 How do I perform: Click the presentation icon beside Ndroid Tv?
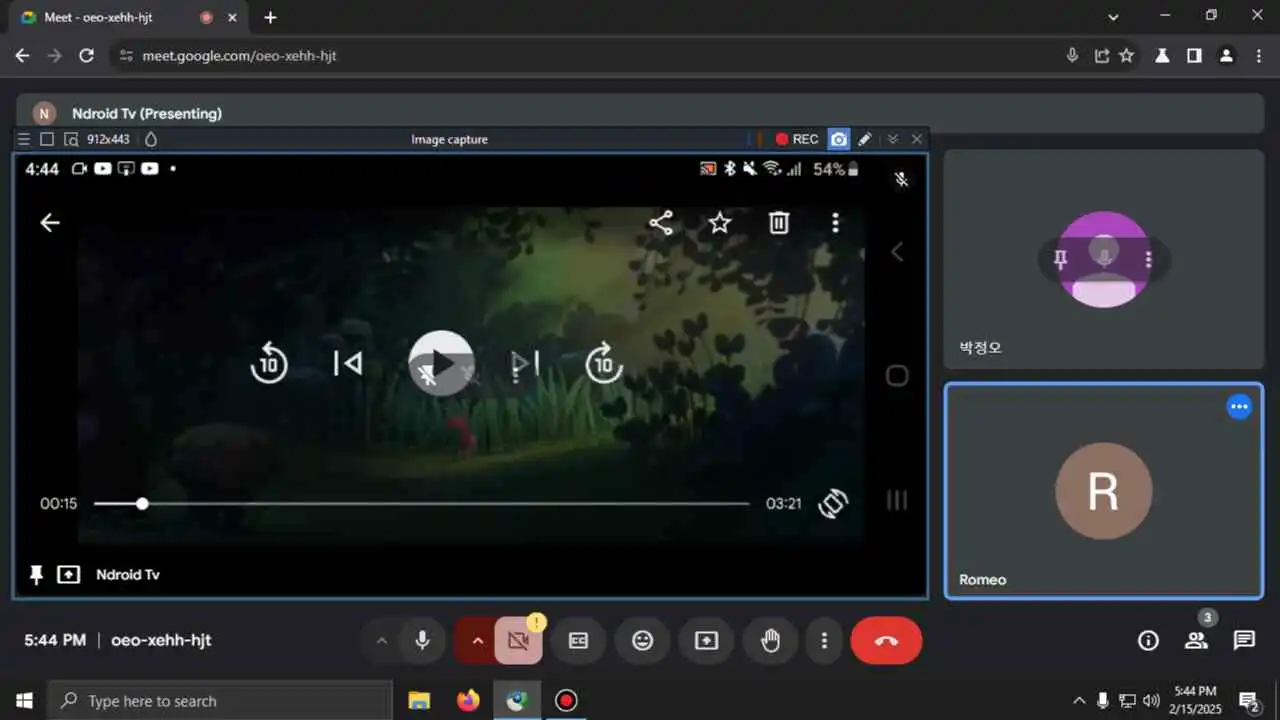pyautogui.click(x=68, y=575)
